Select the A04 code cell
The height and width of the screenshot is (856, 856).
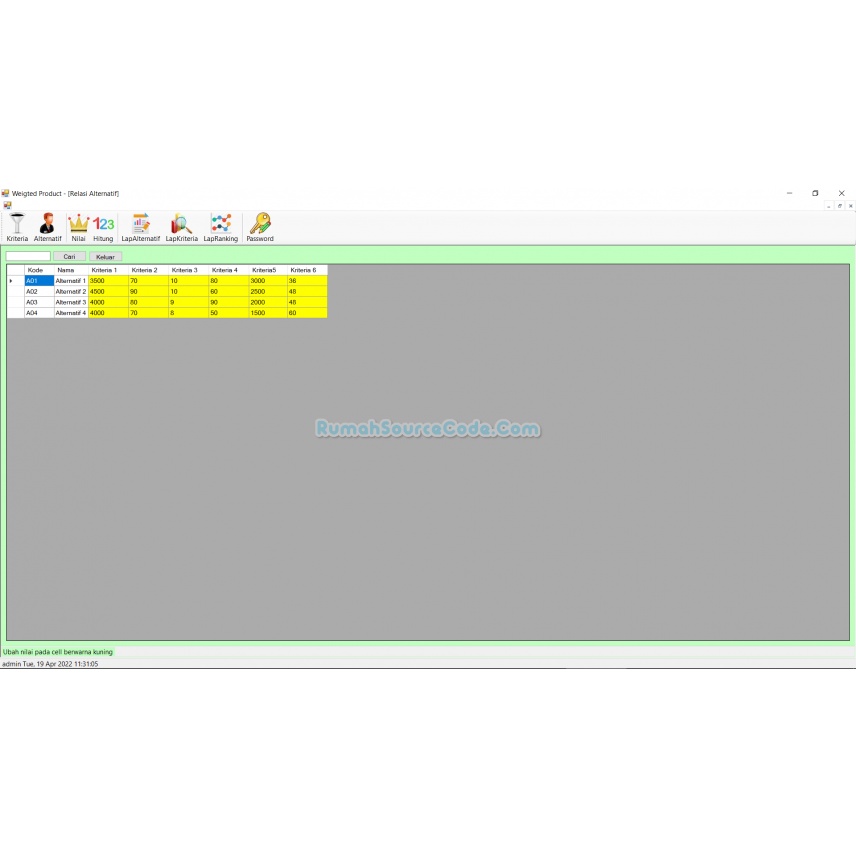(39, 313)
